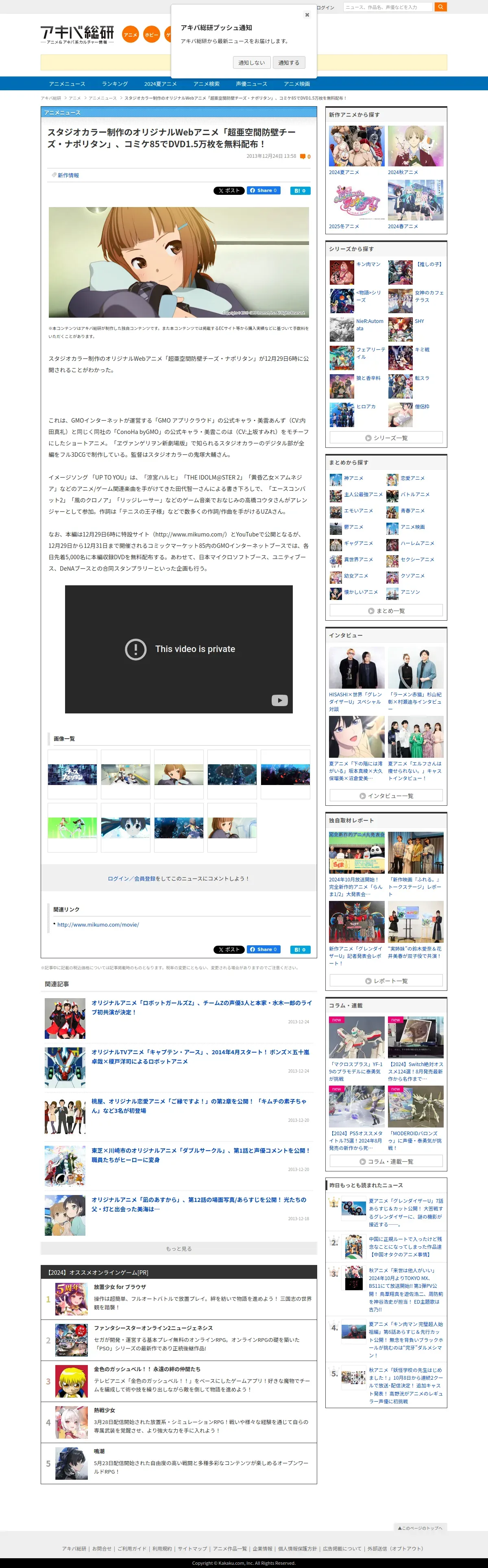Screen dimensions: 488x1568
Task: Open the キン肉マン series icon
Action: click(x=342, y=273)
